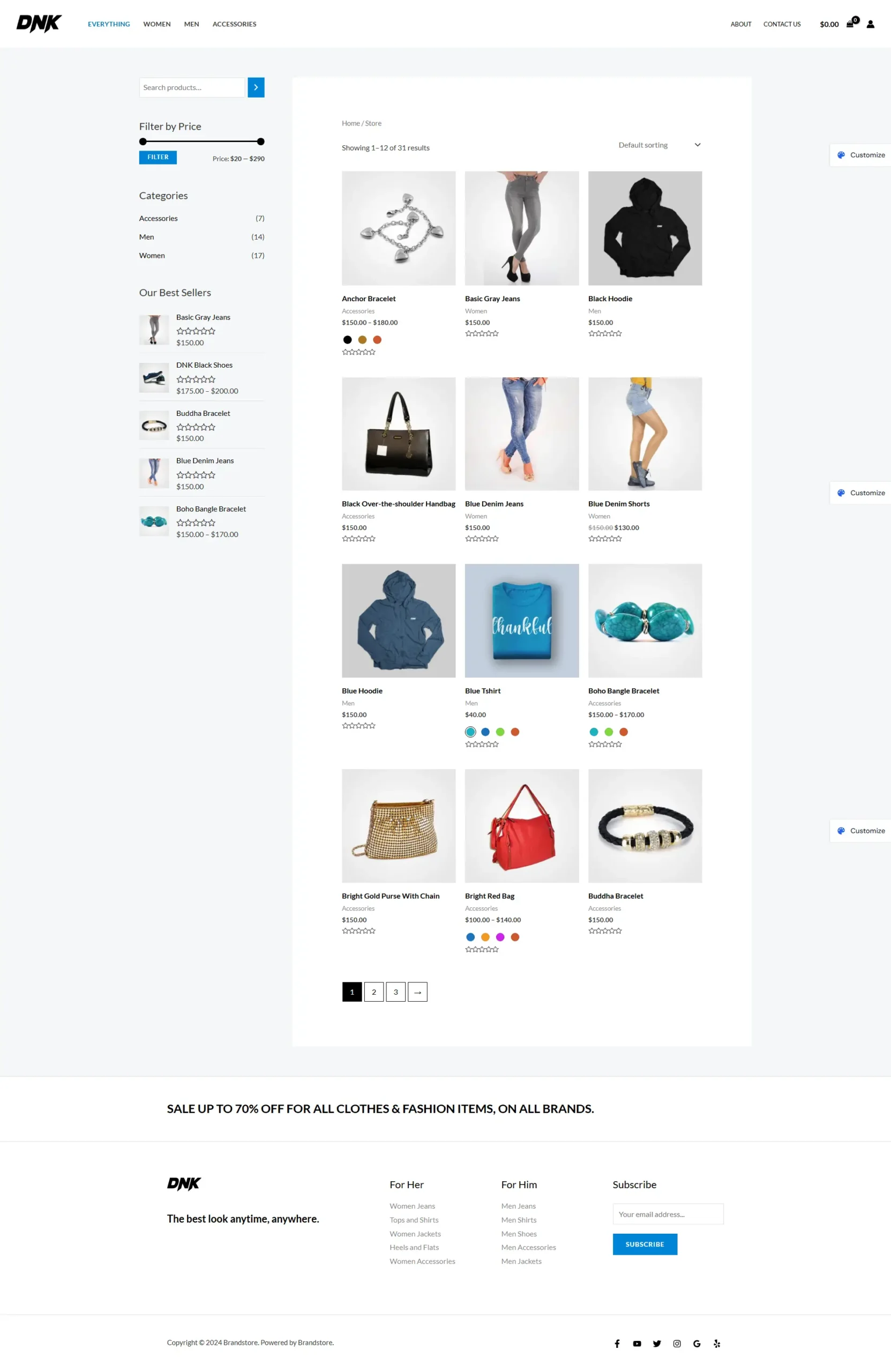Select purple swatch on Bright Red Bag
The width and height of the screenshot is (891, 1372).
[x=500, y=937]
